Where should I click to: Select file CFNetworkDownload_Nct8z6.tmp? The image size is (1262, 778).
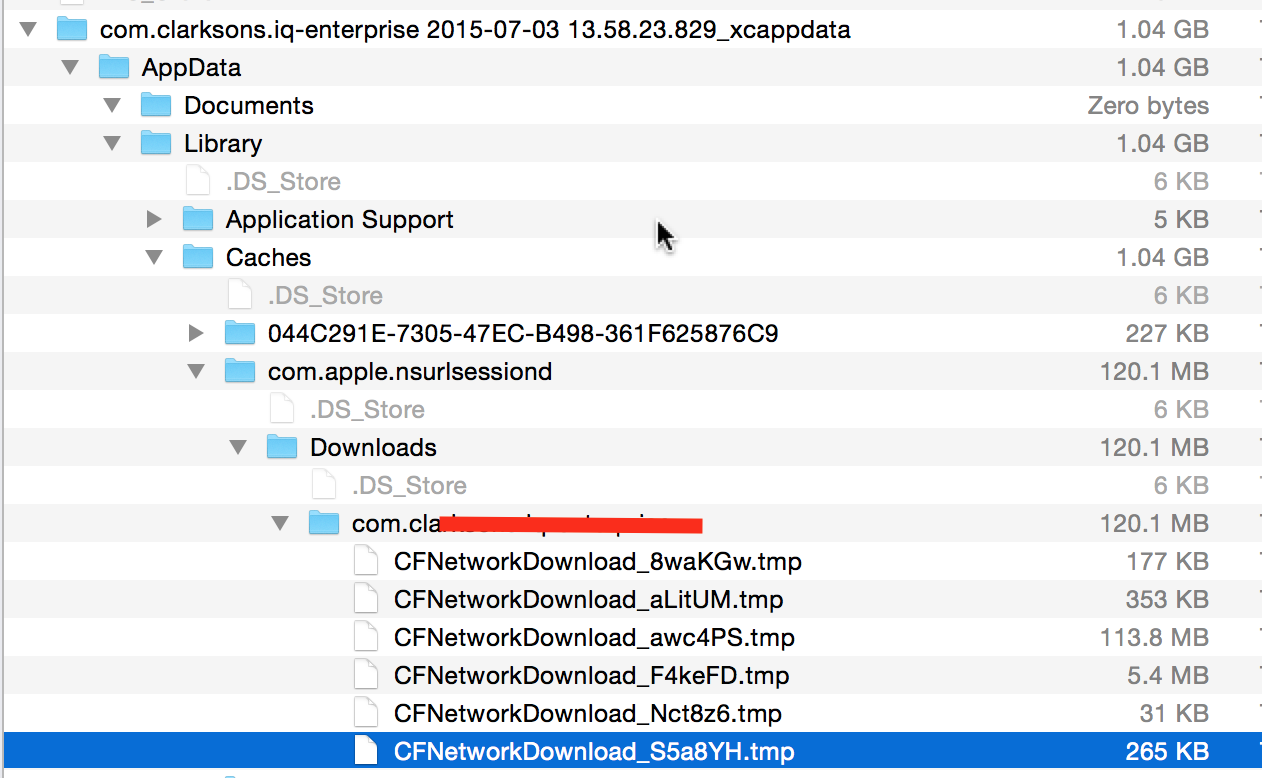(588, 714)
